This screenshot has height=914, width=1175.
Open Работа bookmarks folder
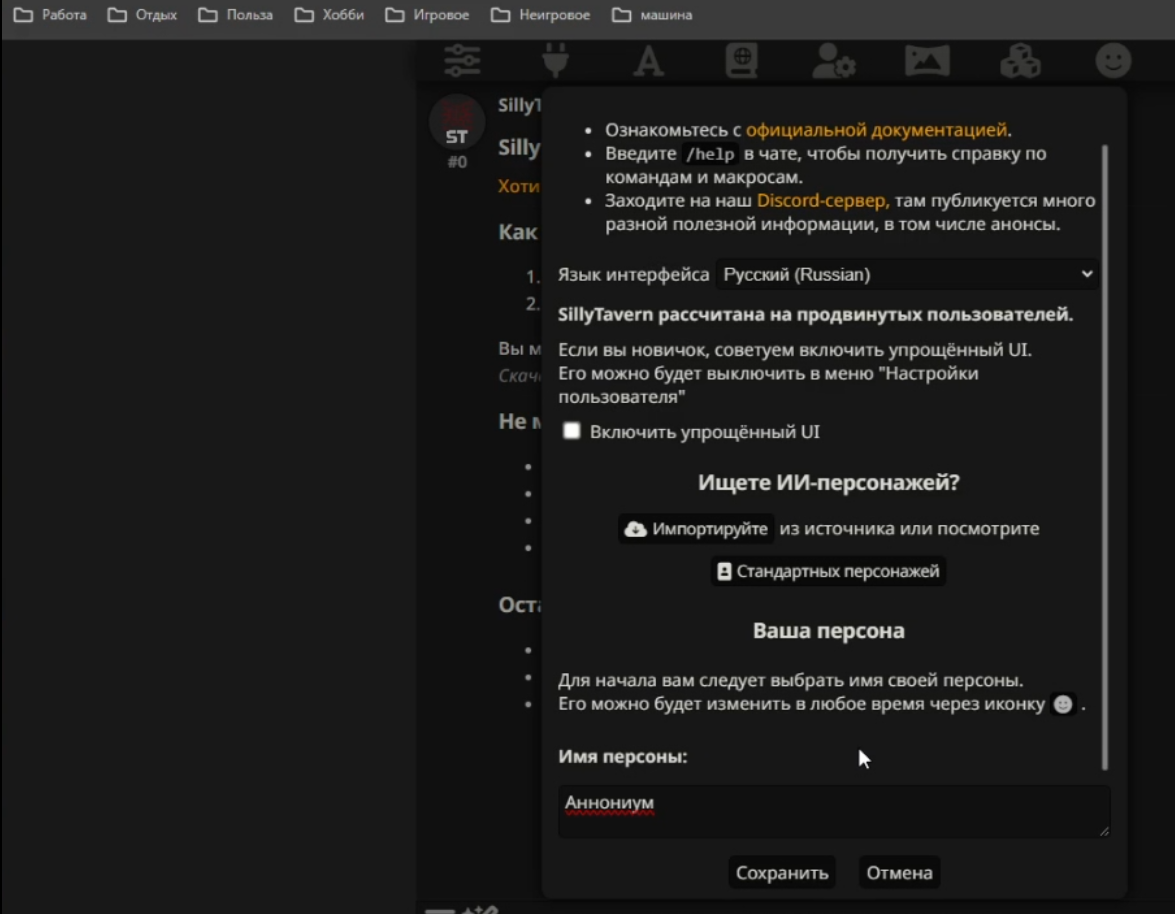(x=50, y=15)
